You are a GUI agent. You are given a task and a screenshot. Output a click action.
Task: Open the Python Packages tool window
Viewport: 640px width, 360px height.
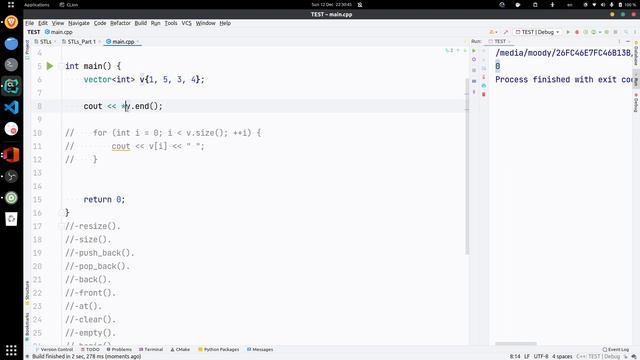pyautogui.click(x=218, y=349)
